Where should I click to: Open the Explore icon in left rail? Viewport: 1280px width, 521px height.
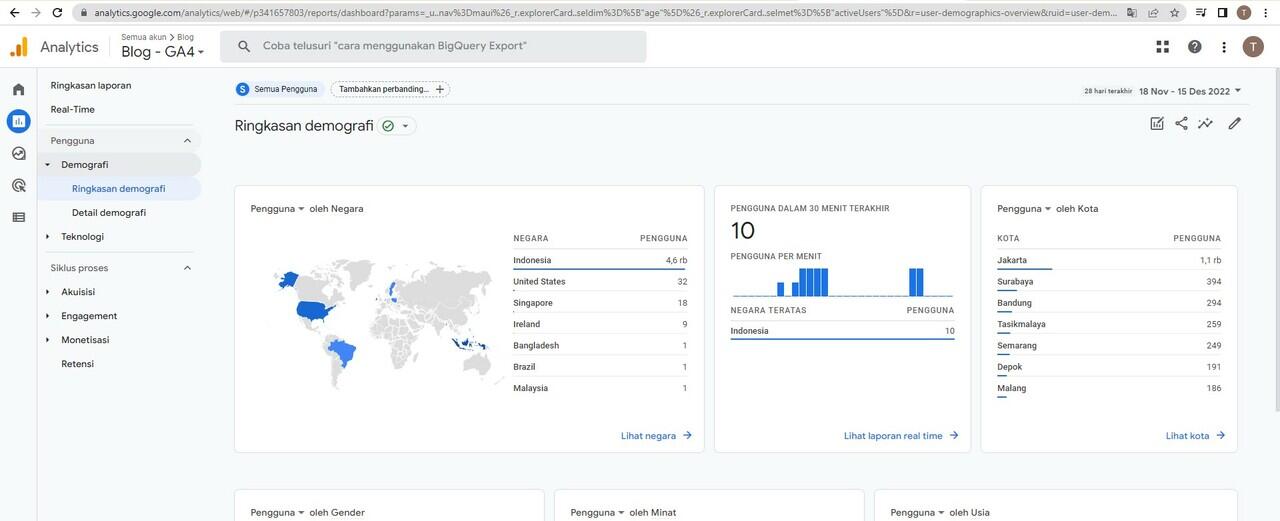(x=18, y=153)
